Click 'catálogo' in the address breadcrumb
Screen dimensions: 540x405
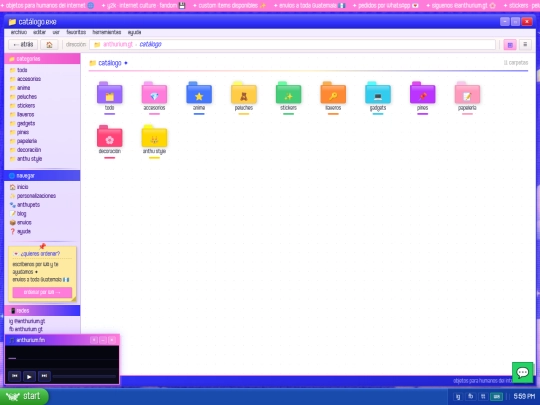[150, 44]
